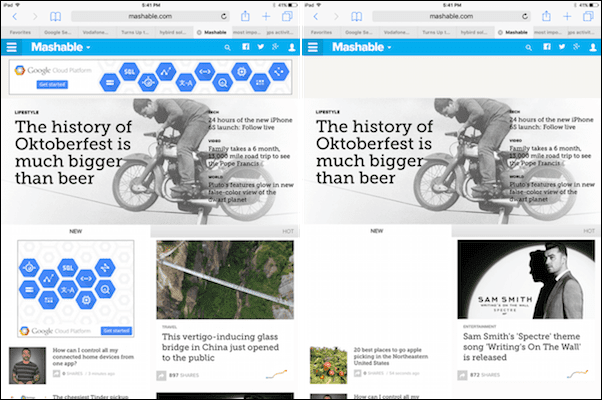
Task: Open user profile icon in left screen
Action: tap(292, 47)
